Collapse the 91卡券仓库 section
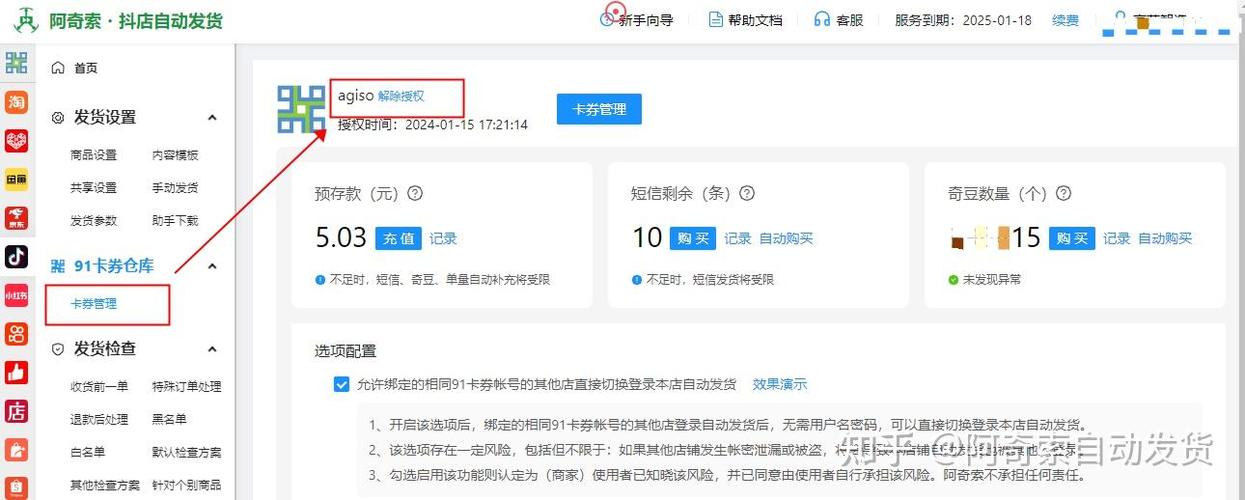Screen dimensions: 1245x500 point(212,266)
